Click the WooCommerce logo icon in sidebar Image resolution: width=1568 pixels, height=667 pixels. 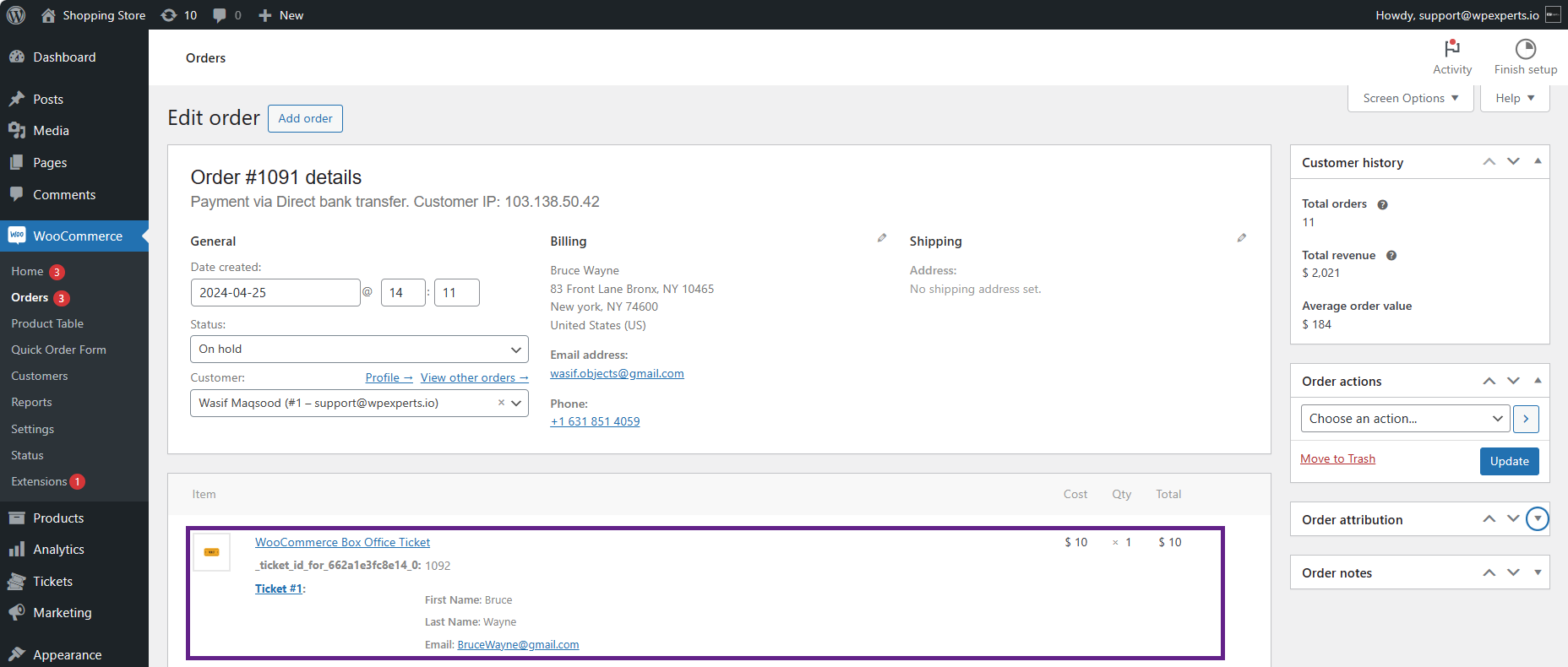tap(17, 236)
